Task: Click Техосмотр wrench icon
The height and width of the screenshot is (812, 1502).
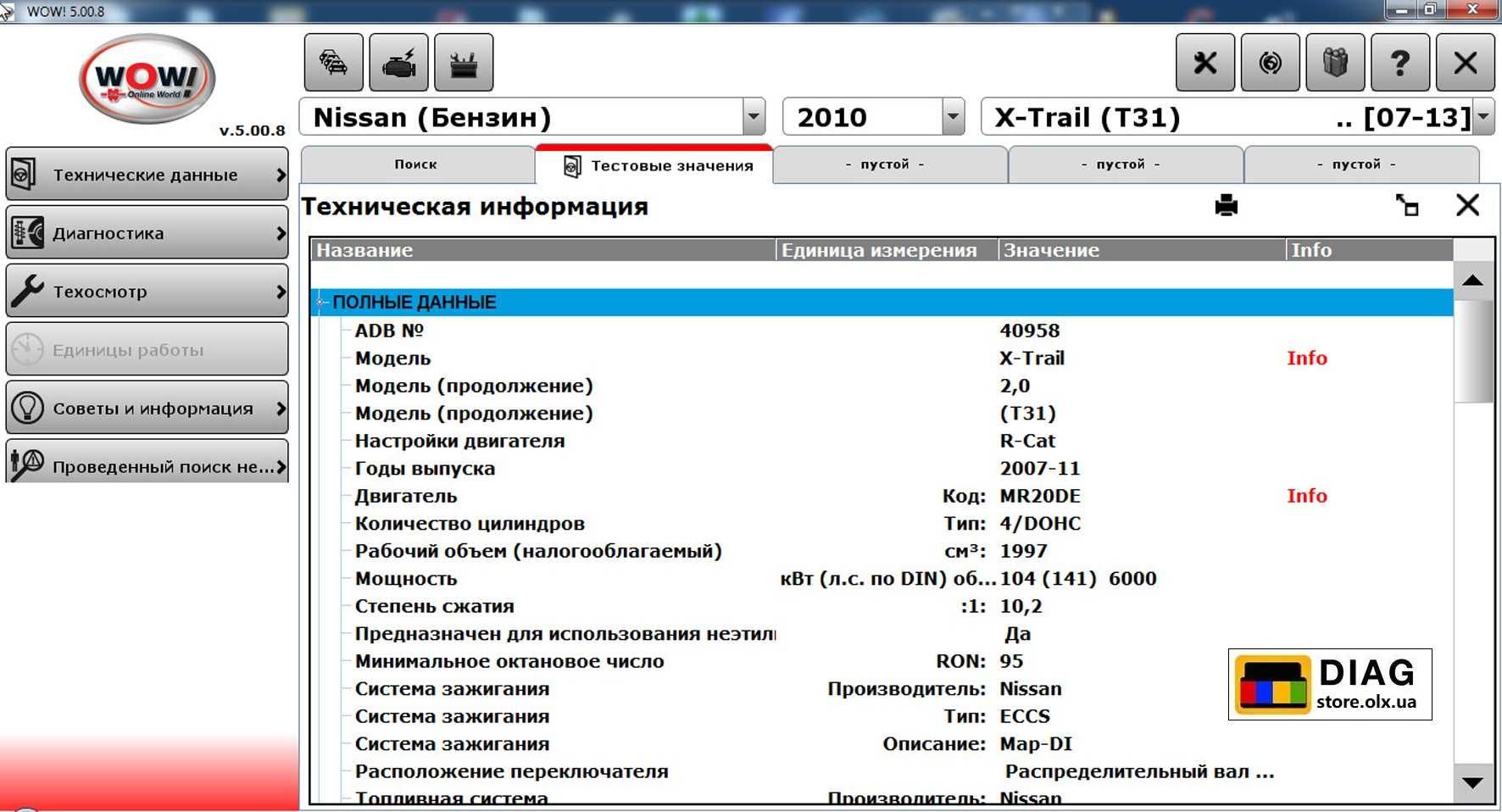Action: [27, 290]
